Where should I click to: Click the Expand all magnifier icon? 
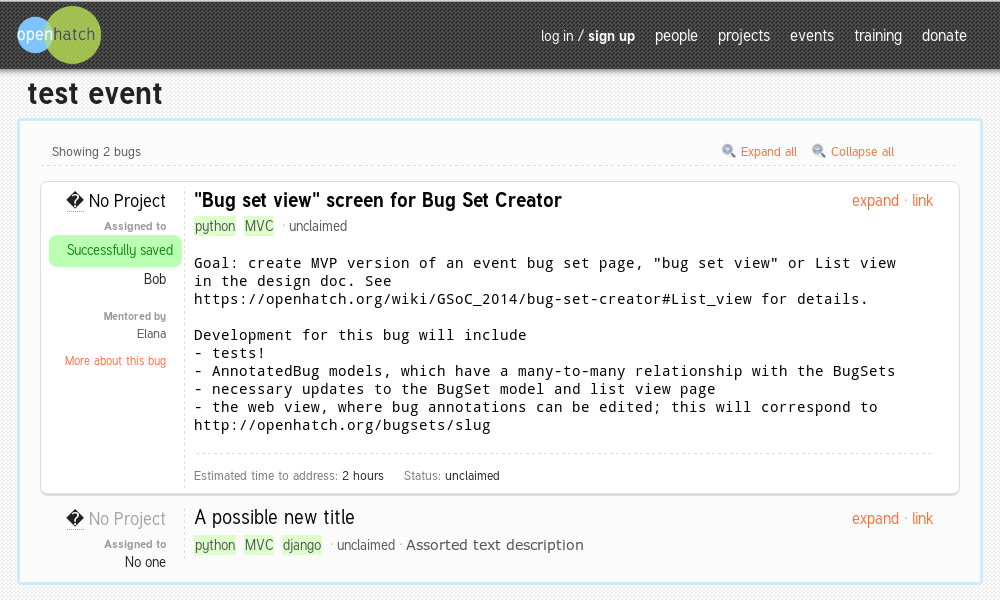[x=728, y=151]
